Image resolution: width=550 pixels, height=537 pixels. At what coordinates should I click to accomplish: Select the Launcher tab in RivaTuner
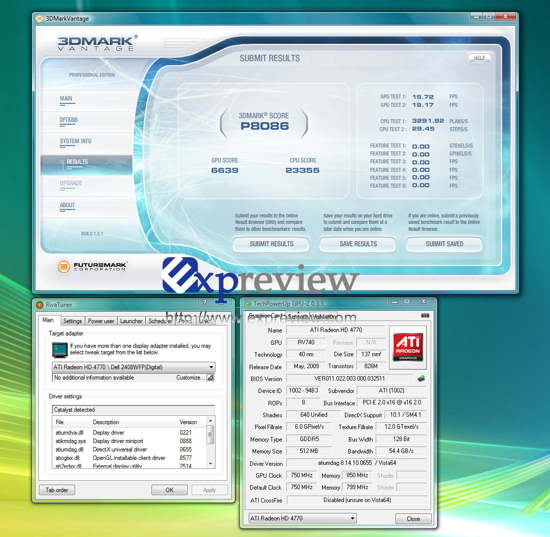(x=131, y=321)
